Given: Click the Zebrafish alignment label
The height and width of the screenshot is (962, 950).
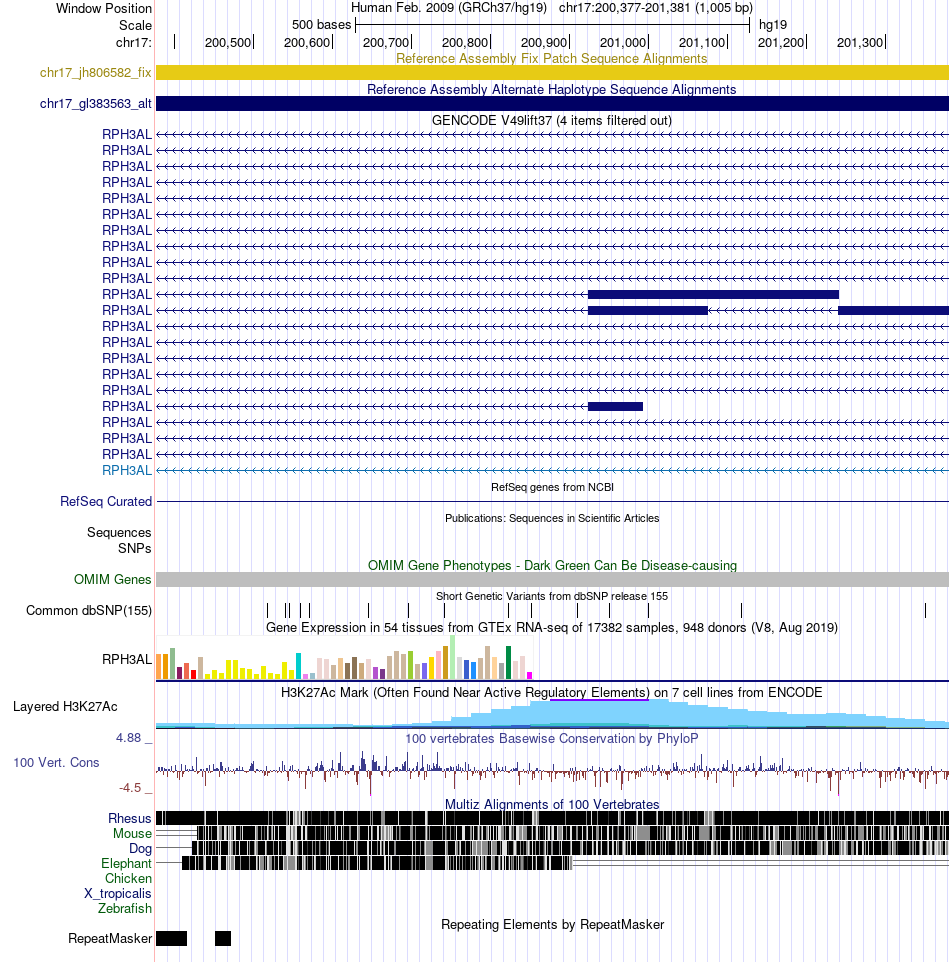Looking at the screenshot, I should pyautogui.click(x=125, y=909).
